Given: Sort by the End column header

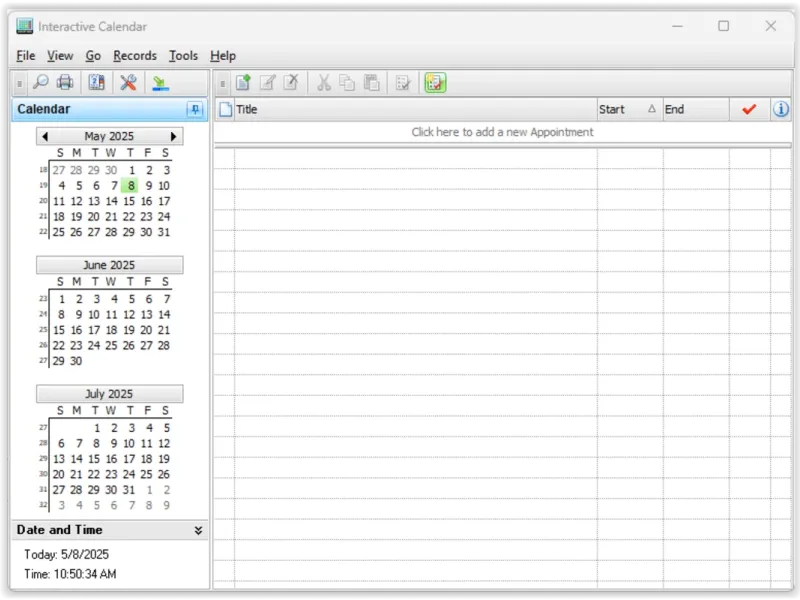Looking at the screenshot, I should (x=696, y=109).
